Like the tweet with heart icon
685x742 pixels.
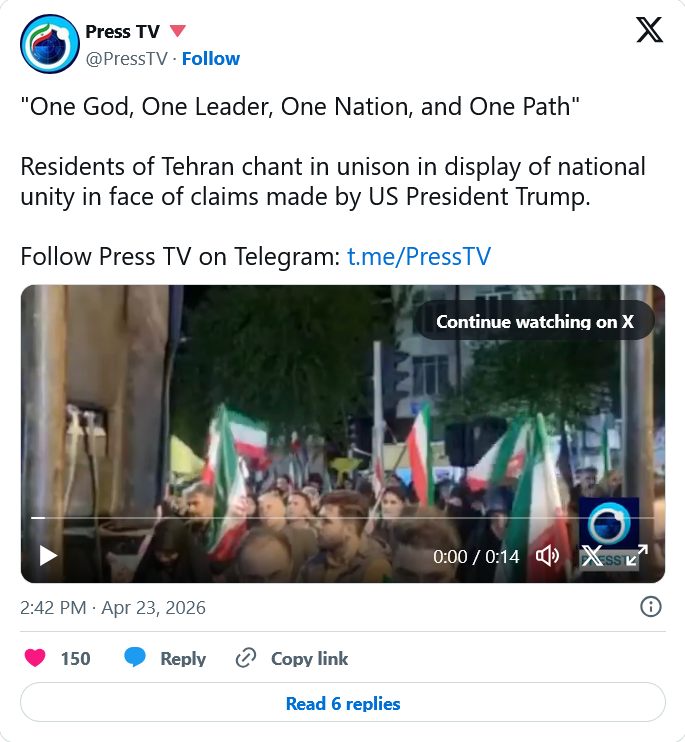35,658
